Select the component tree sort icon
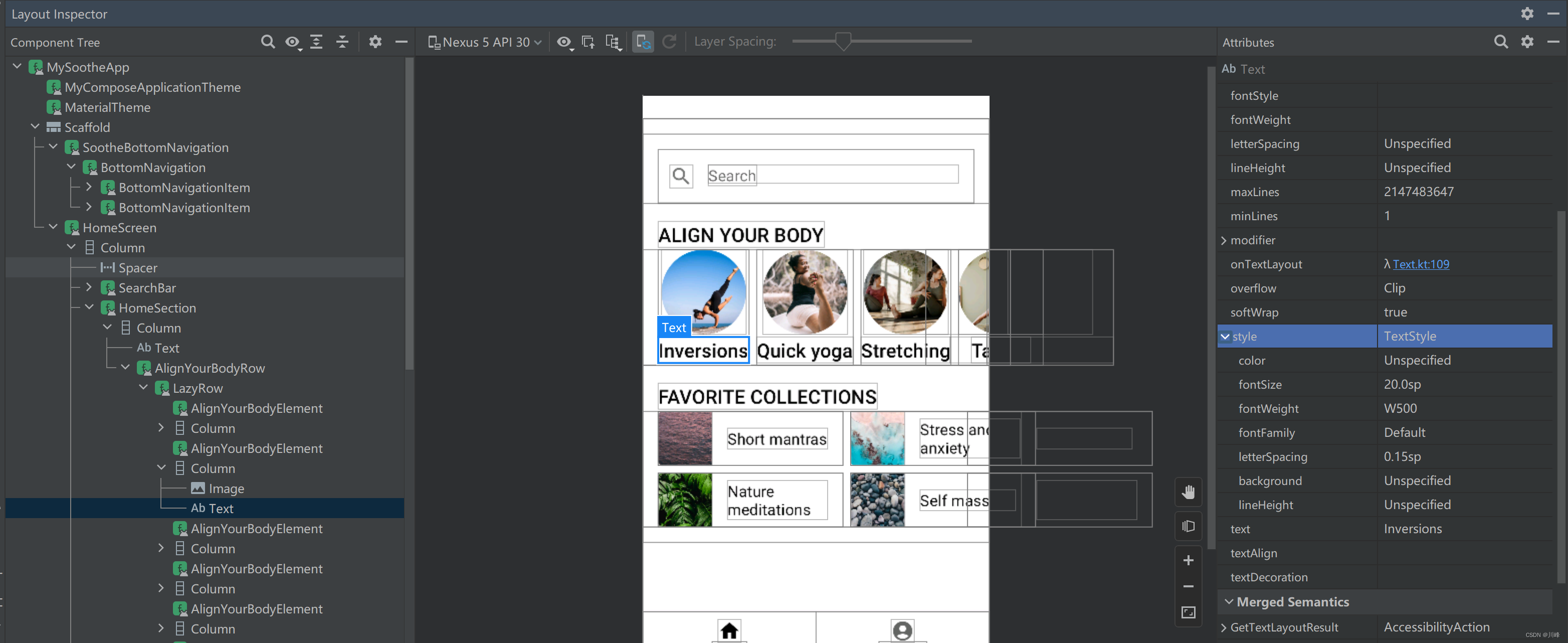The height and width of the screenshot is (643, 1568). [318, 42]
